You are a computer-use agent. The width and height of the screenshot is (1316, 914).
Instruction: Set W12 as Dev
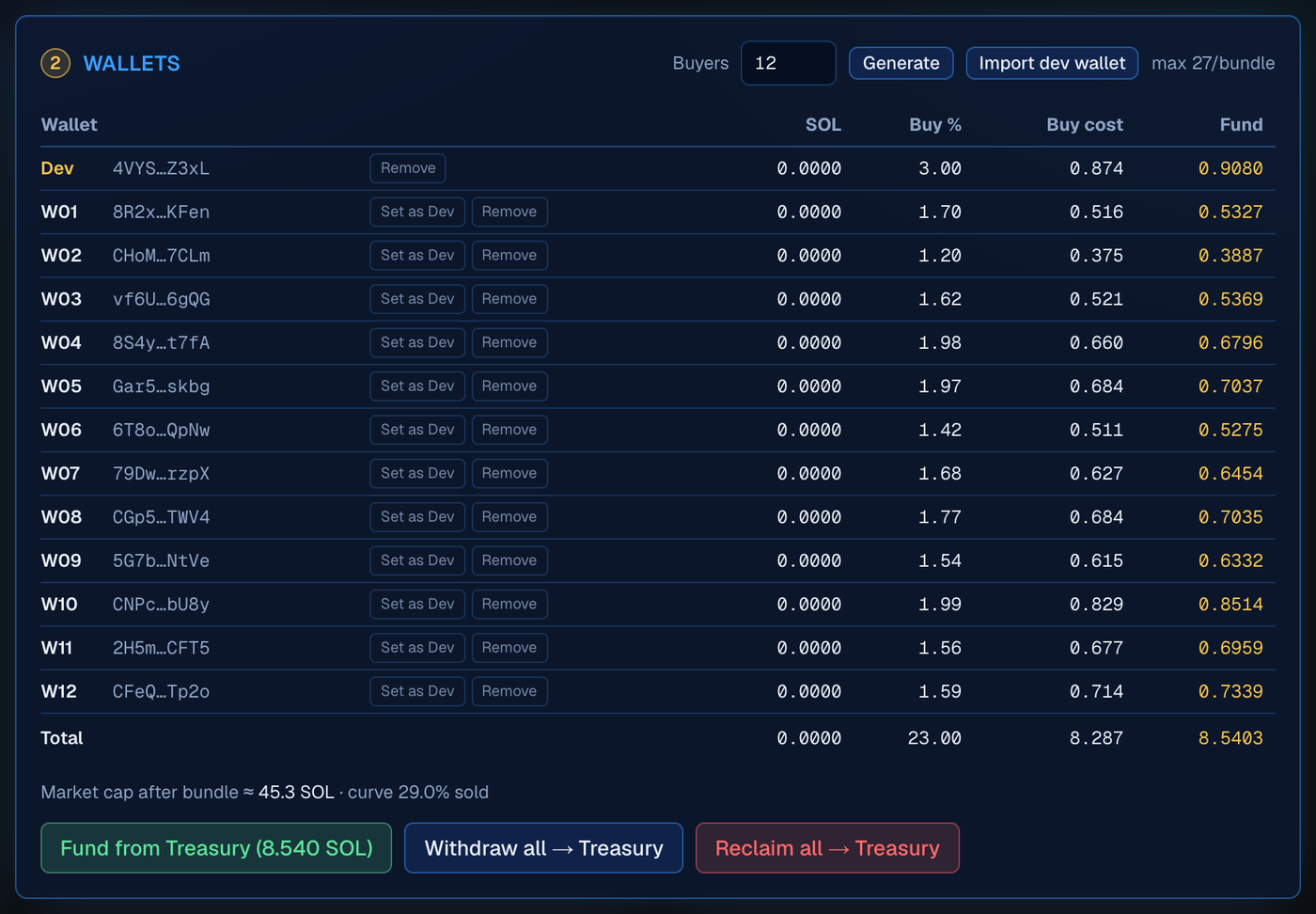point(417,691)
